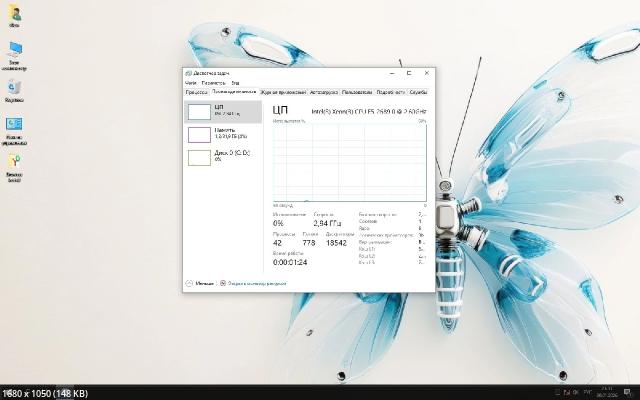Open the Вид menu
The image size is (640, 400).
235,83
